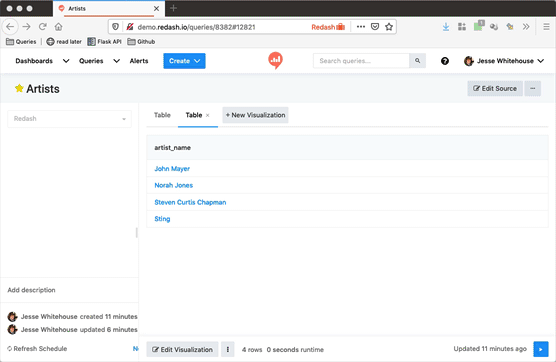Click Add description text
The image size is (556, 362).
tap(31, 290)
